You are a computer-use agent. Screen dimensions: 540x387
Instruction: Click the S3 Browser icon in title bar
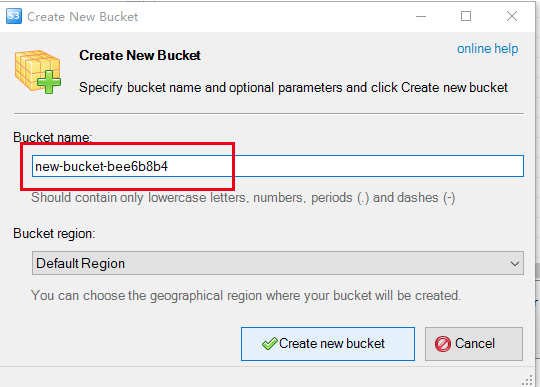coord(14,16)
